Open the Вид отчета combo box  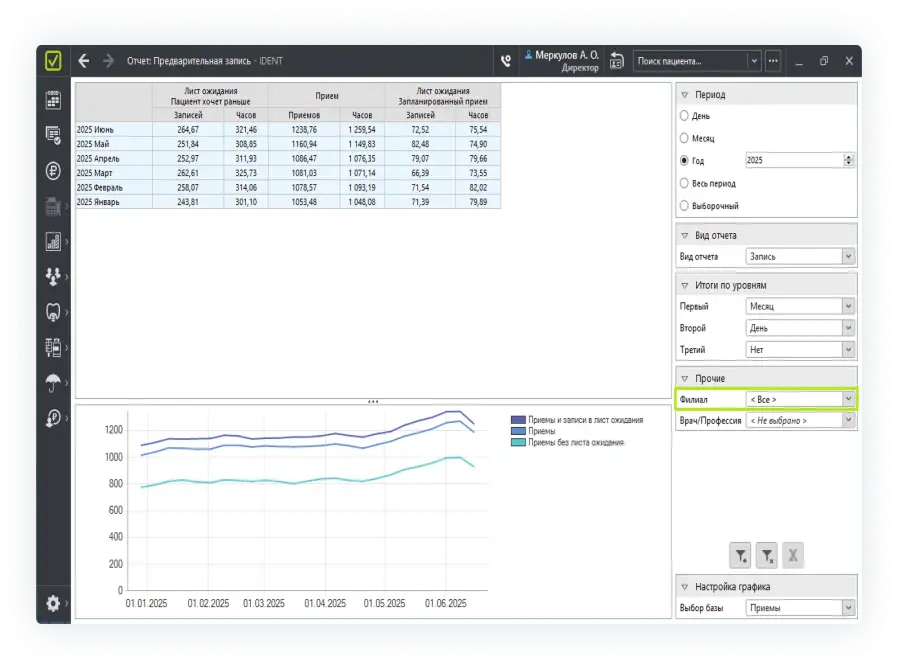(x=800, y=256)
